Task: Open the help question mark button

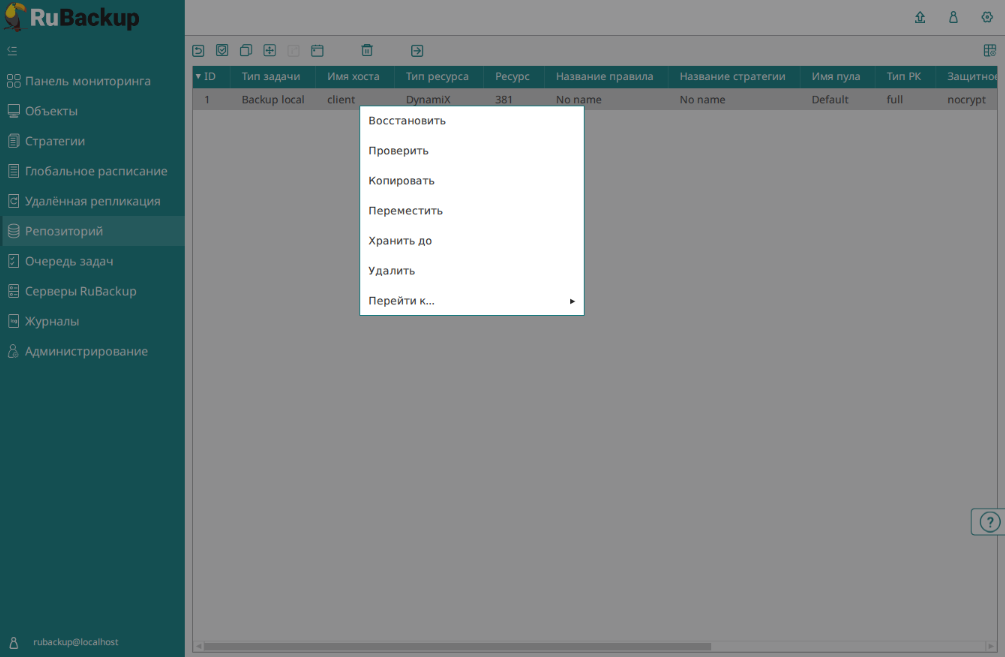Action: click(x=989, y=522)
